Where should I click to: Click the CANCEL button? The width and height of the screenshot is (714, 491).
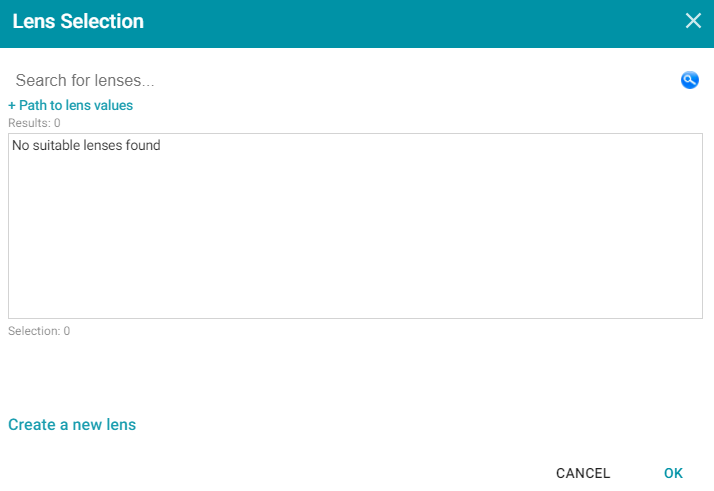point(583,473)
